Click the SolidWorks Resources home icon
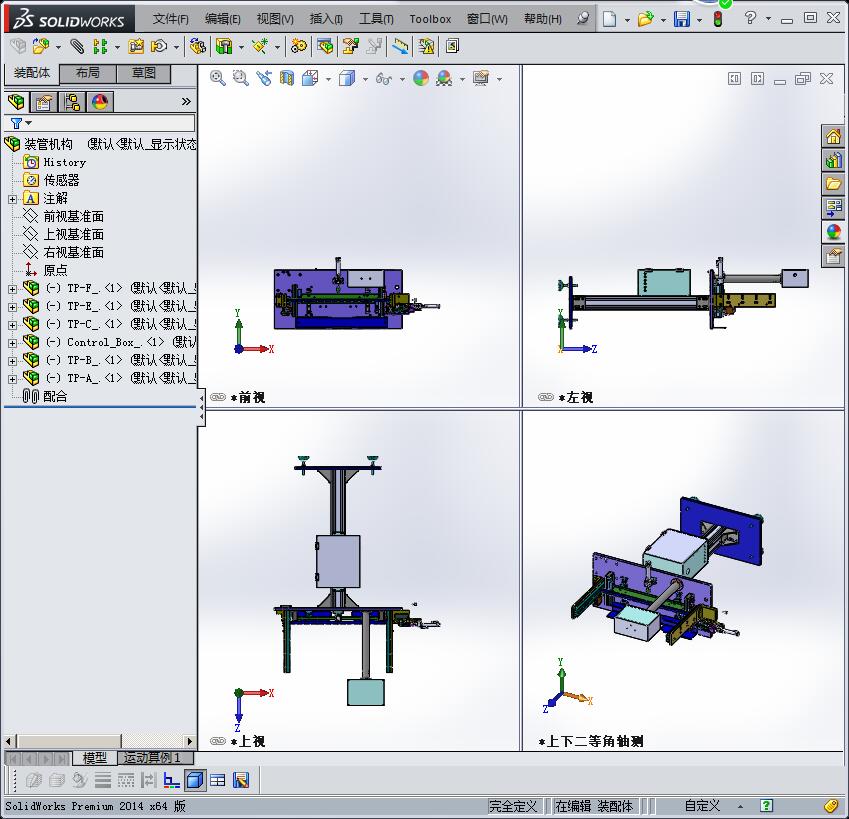The width and height of the screenshot is (849, 819). pyautogui.click(x=833, y=136)
